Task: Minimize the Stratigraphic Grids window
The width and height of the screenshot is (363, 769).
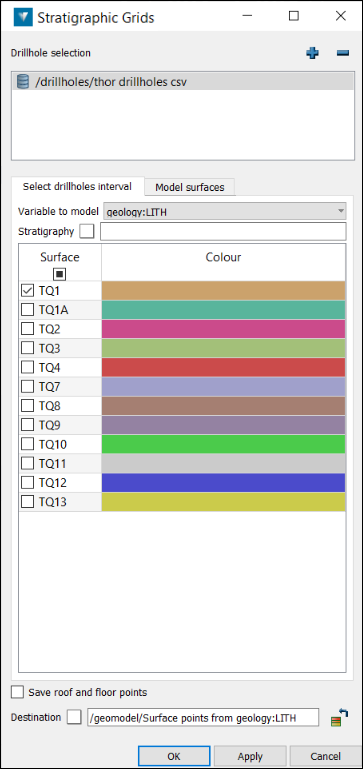Action: 247,16
